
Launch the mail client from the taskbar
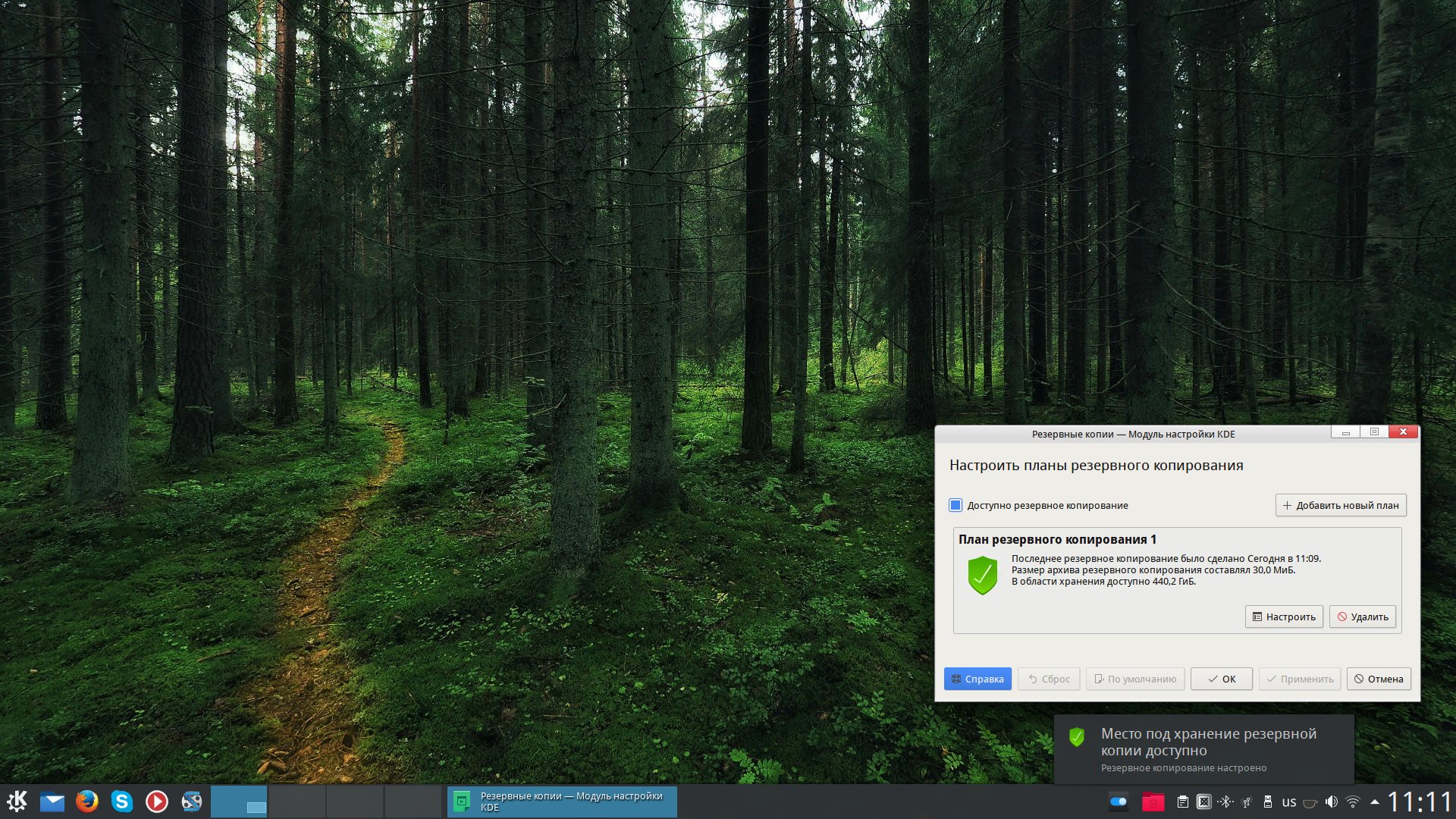[x=52, y=802]
